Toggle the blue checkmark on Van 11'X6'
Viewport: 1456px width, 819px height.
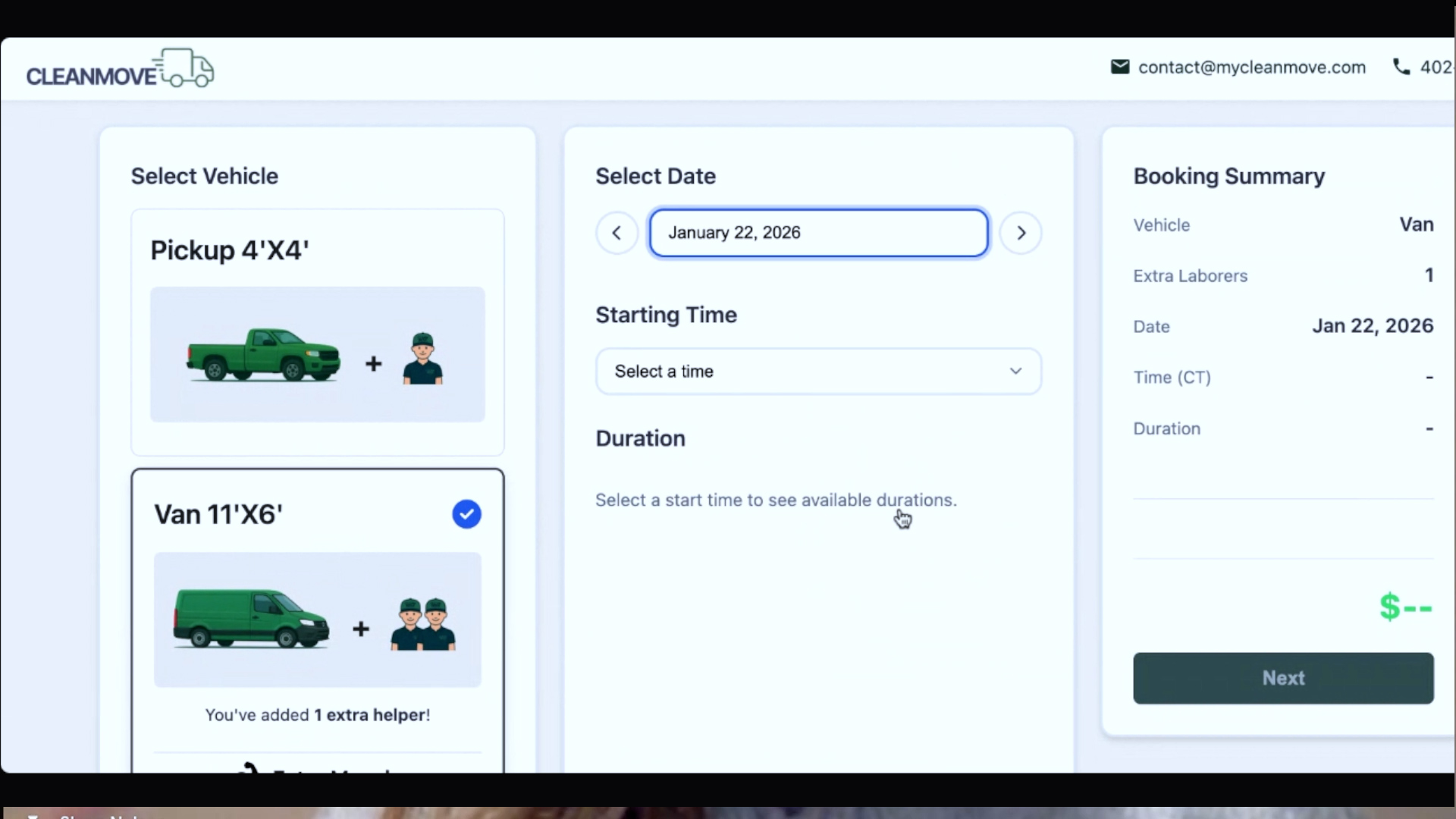pyautogui.click(x=466, y=514)
